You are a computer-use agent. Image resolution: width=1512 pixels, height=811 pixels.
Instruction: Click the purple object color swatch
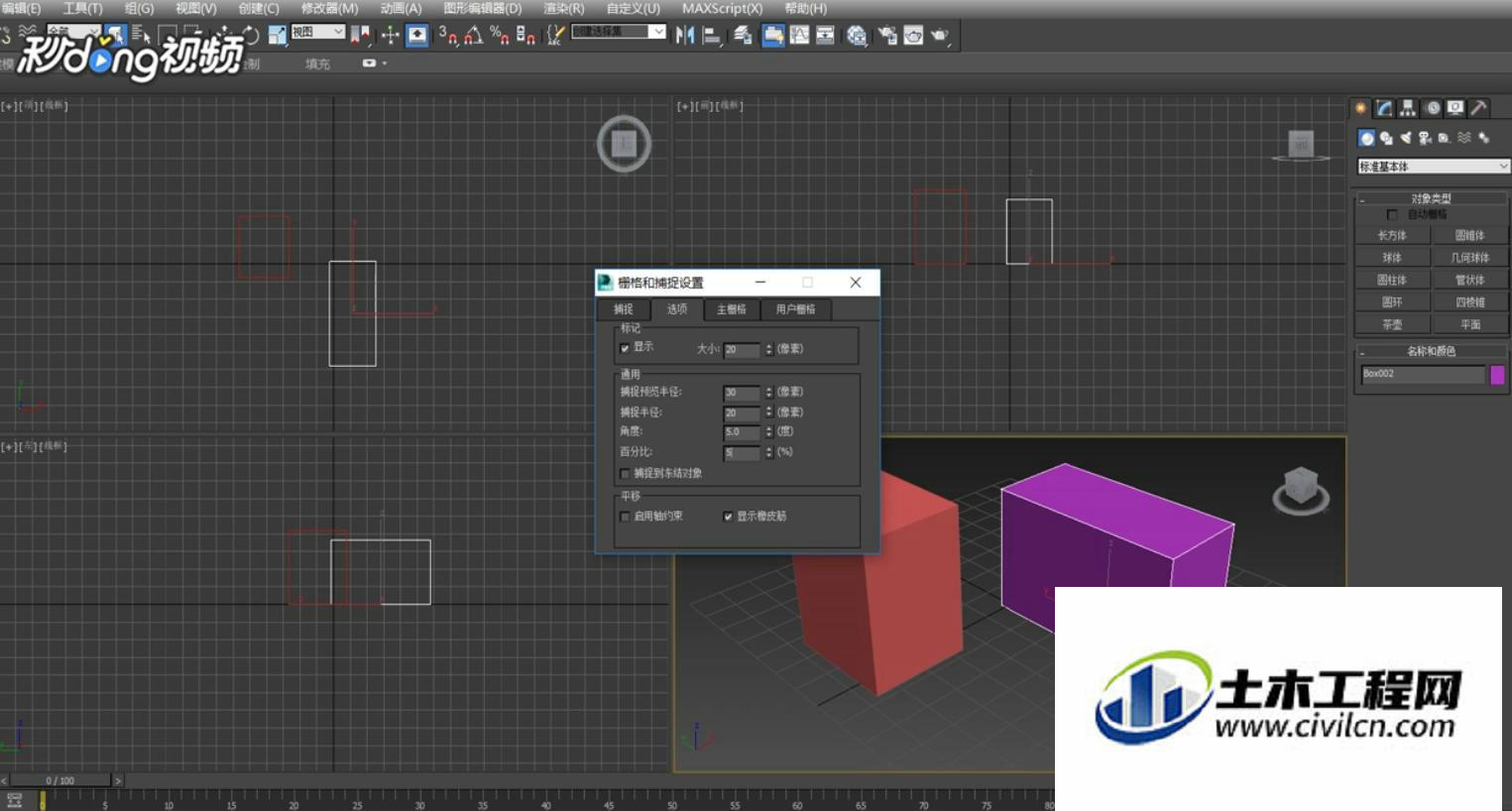[x=1497, y=375]
